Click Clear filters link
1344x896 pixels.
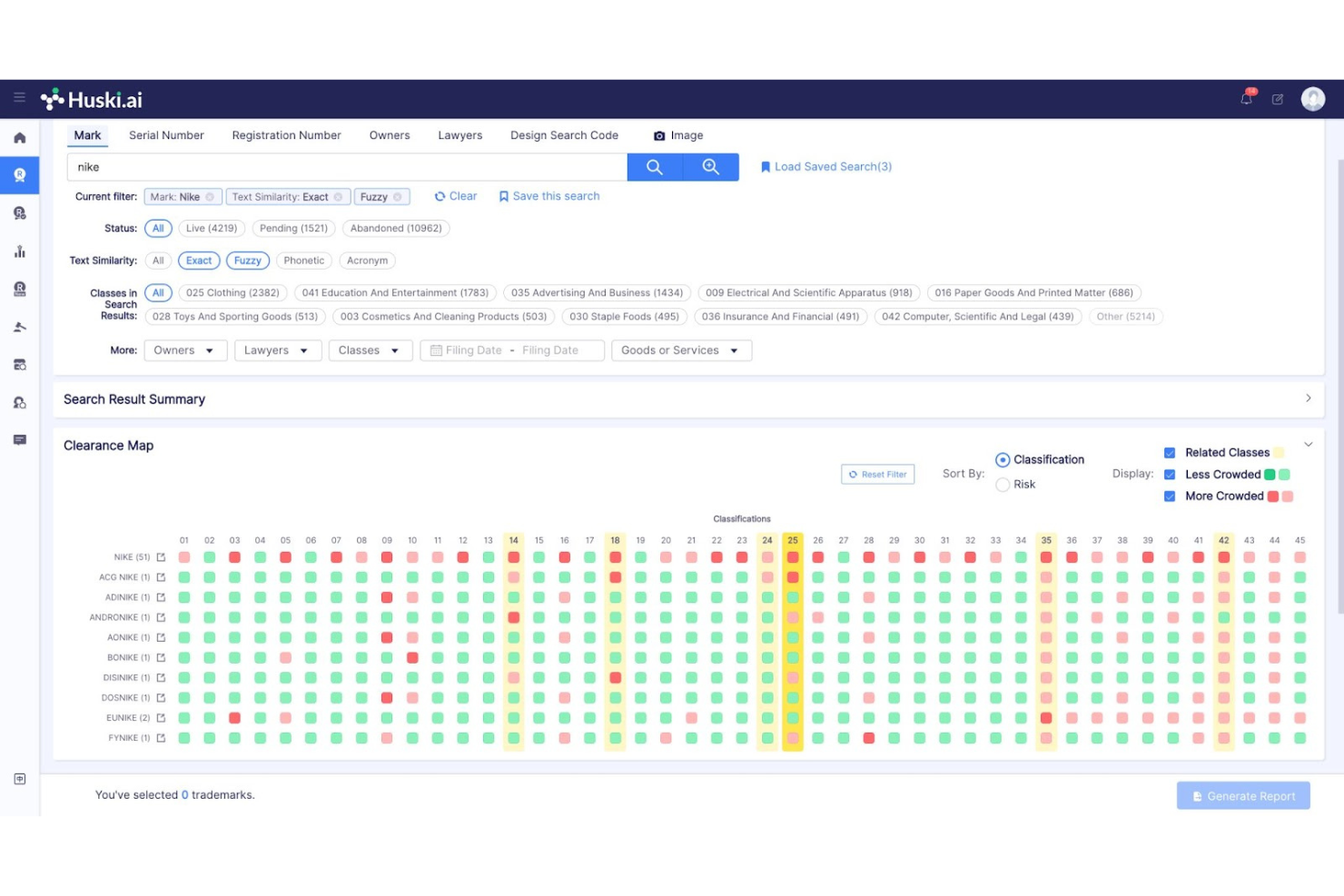point(456,196)
